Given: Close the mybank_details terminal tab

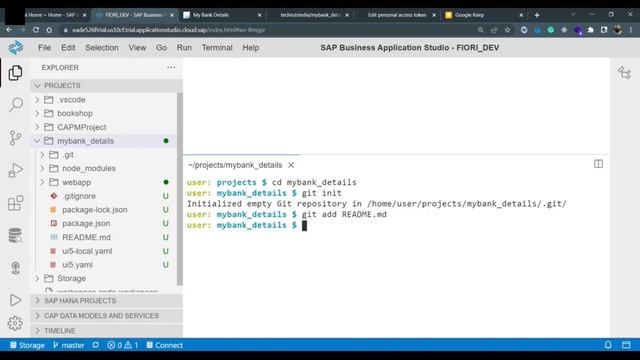Looking at the screenshot, I should [291, 165].
